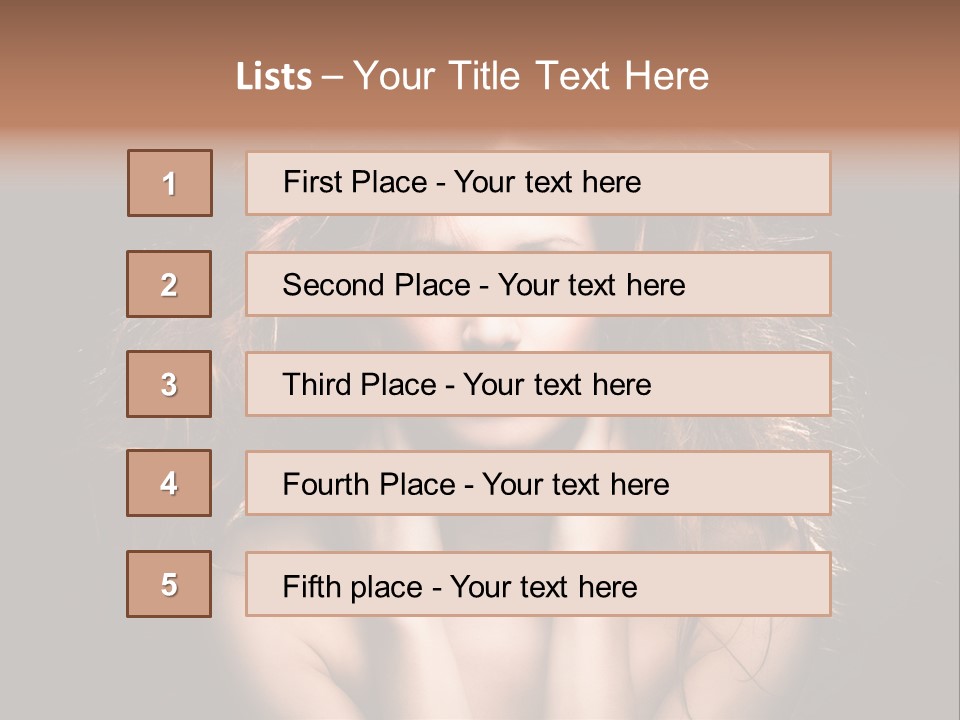Click the dash in the slide title
This screenshot has height=720, width=960.
pos(333,77)
